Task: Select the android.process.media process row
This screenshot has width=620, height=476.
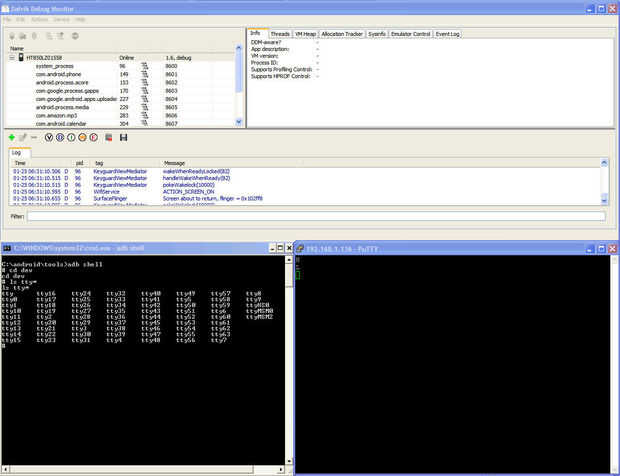Action: click(x=121, y=108)
